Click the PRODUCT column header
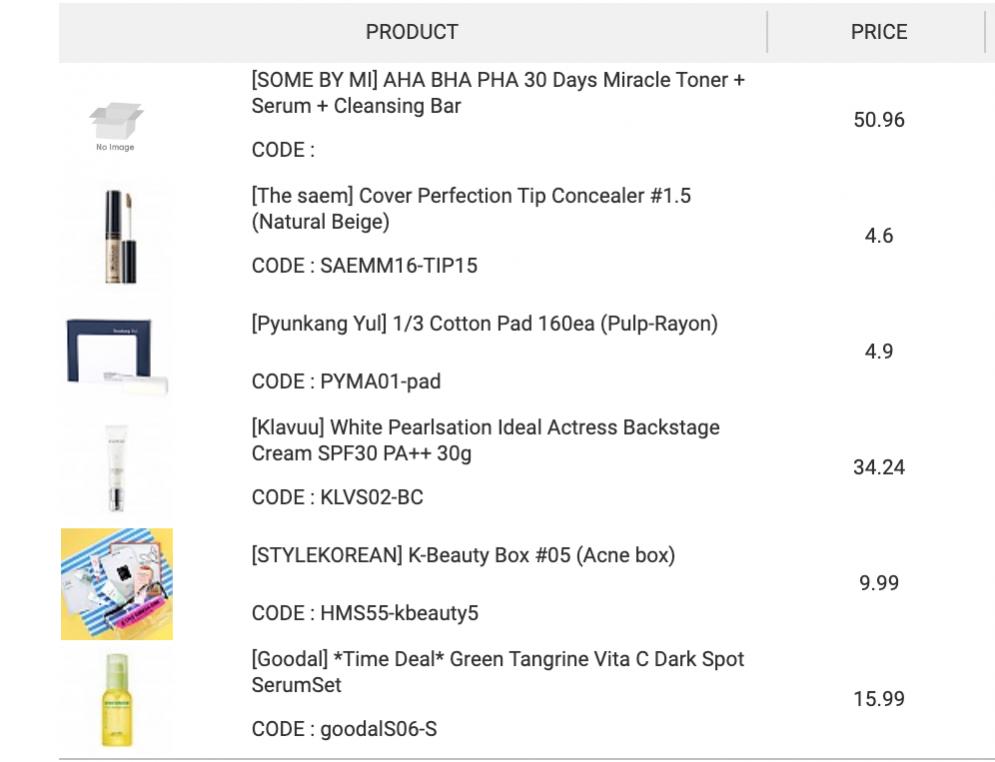Image resolution: width=995 pixels, height=762 pixels. (x=412, y=32)
